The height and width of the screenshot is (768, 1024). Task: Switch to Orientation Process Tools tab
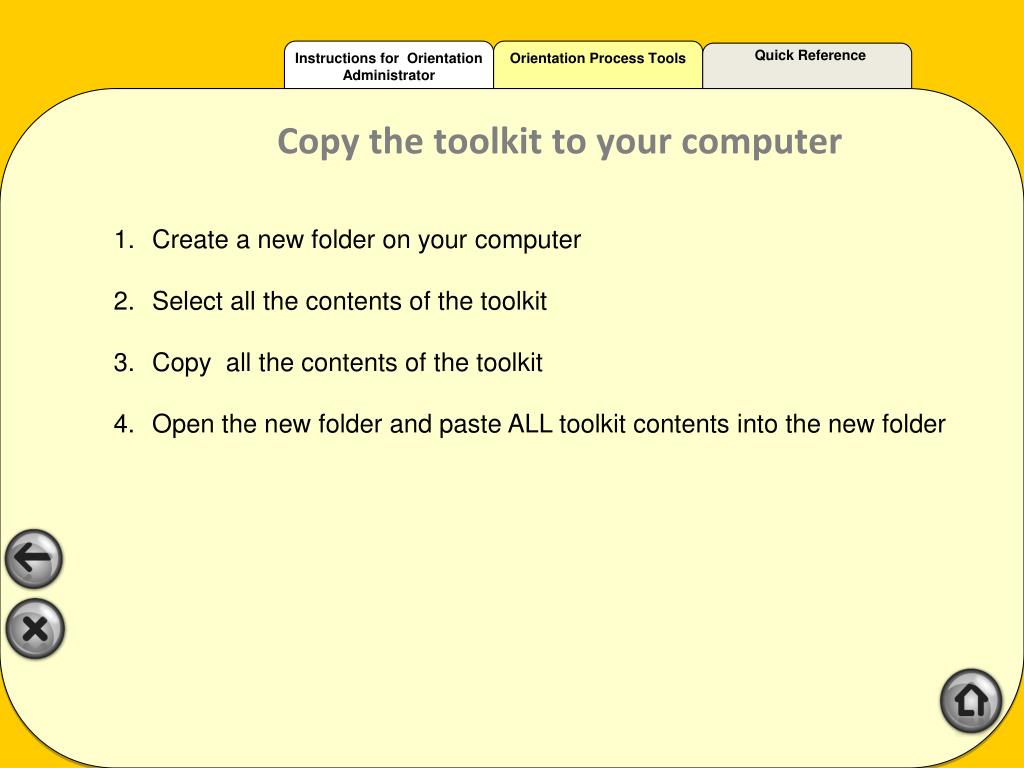598,65
